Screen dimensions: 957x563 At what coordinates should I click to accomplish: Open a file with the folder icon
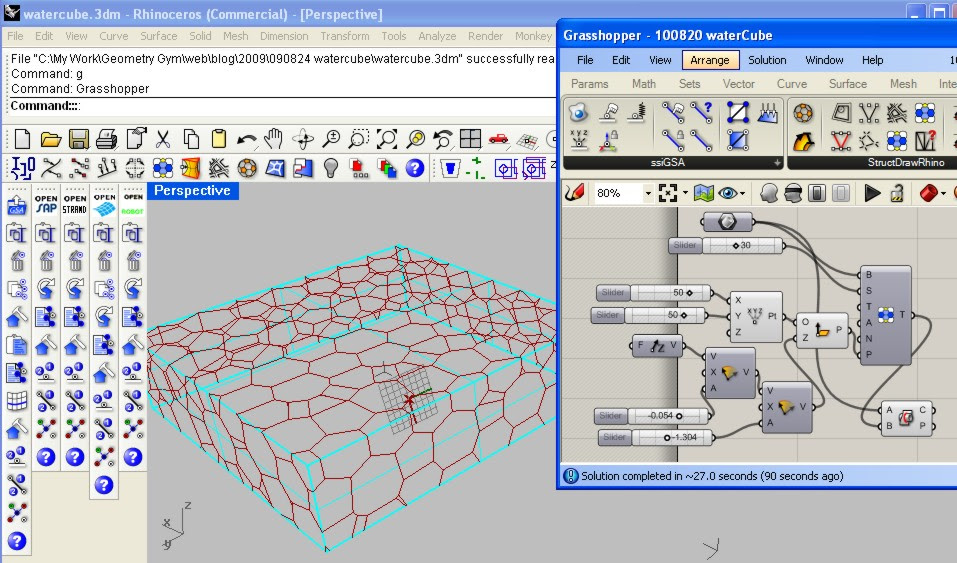point(51,139)
